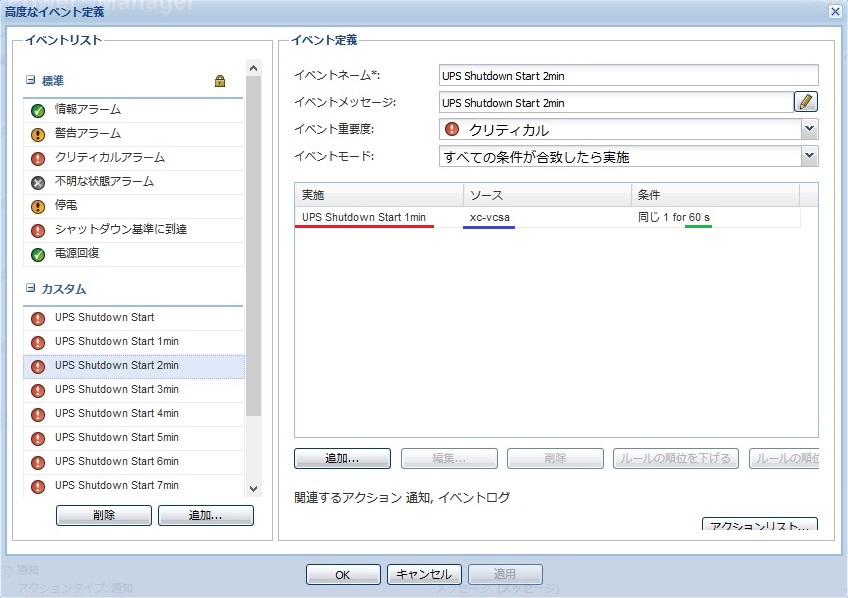
Task: Click the キャンセル button
Action: point(424,574)
